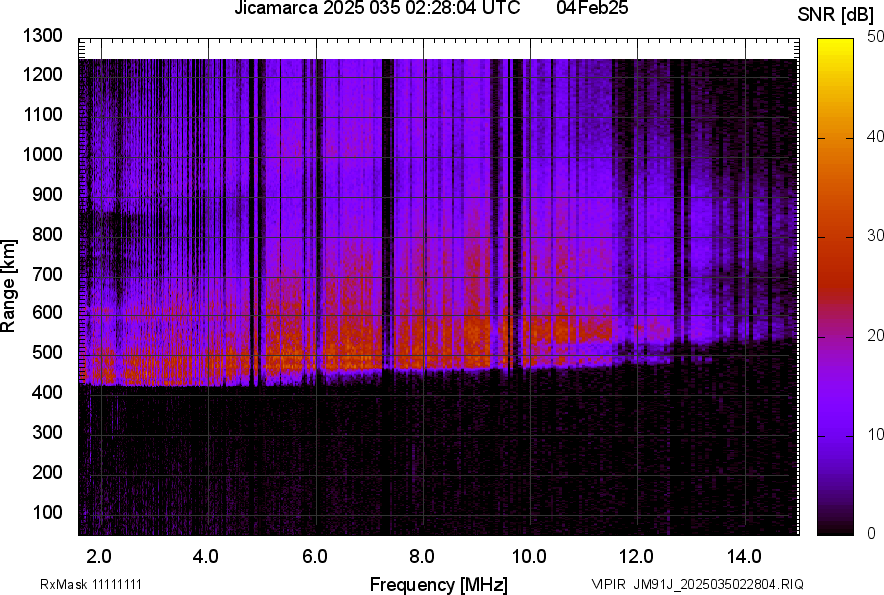884x595 pixels.
Task: Click the VIPIR JM91J .RIQ filename label
Action: click(x=697, y=584)
